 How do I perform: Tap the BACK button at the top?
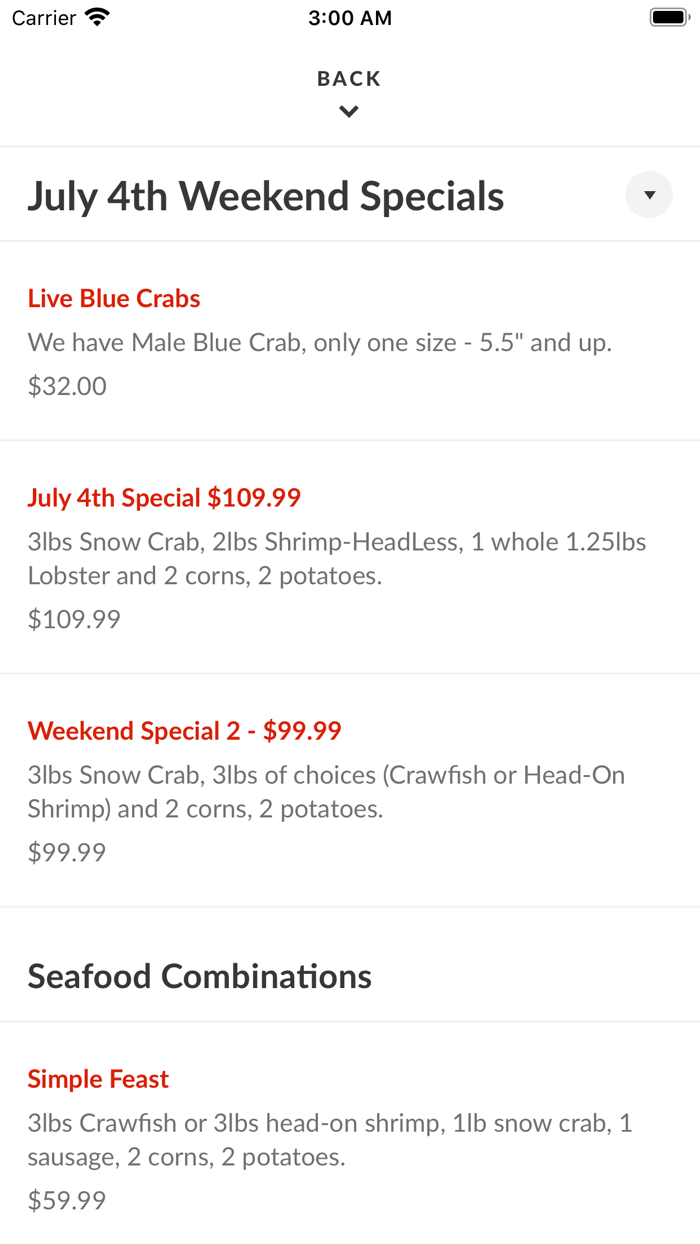(348, 78)
